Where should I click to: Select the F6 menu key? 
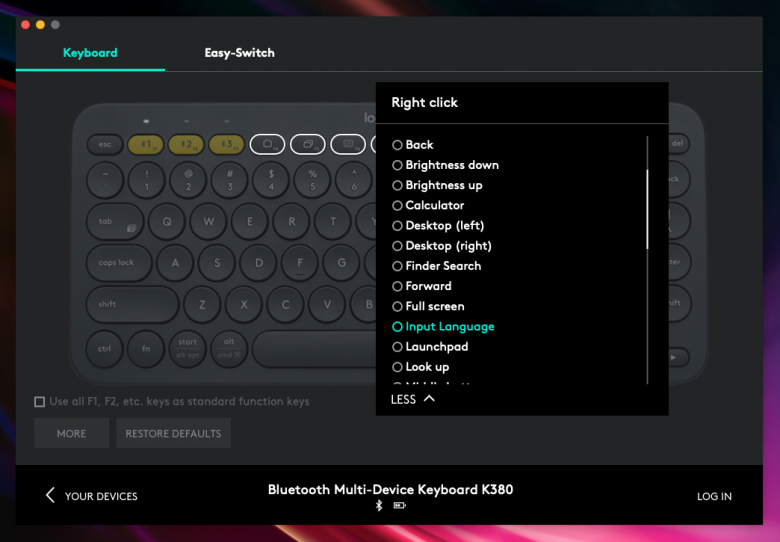coord(348,144)
